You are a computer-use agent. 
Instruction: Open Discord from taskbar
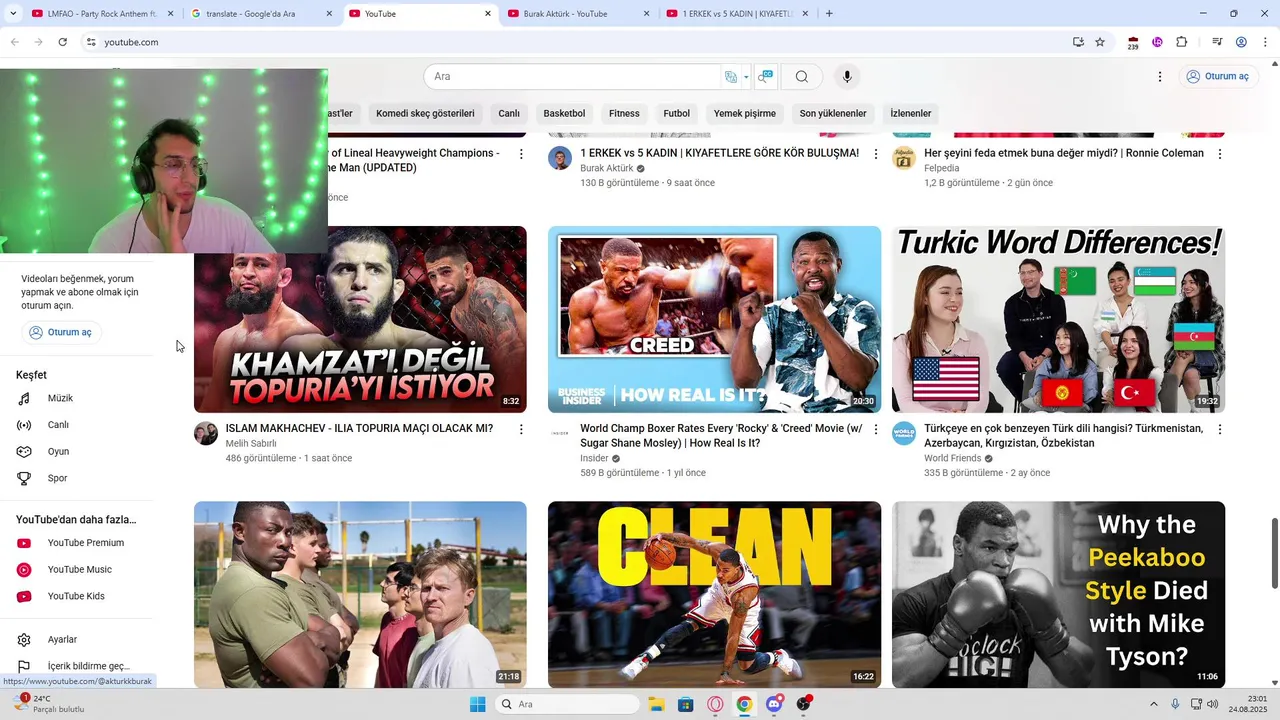click(x=774, y=704)
